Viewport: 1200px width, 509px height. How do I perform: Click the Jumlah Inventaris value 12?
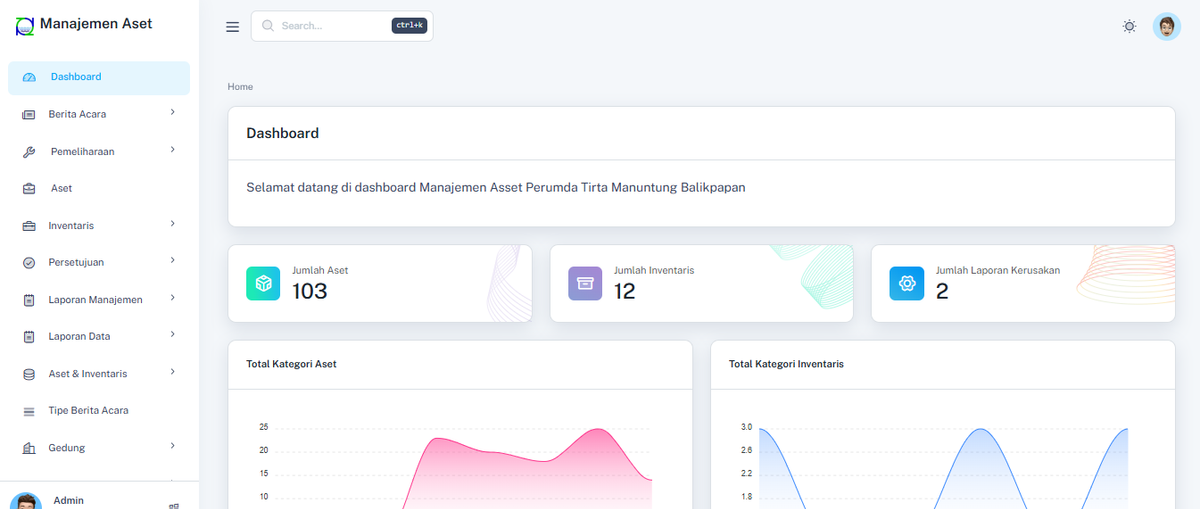(625, 291)
